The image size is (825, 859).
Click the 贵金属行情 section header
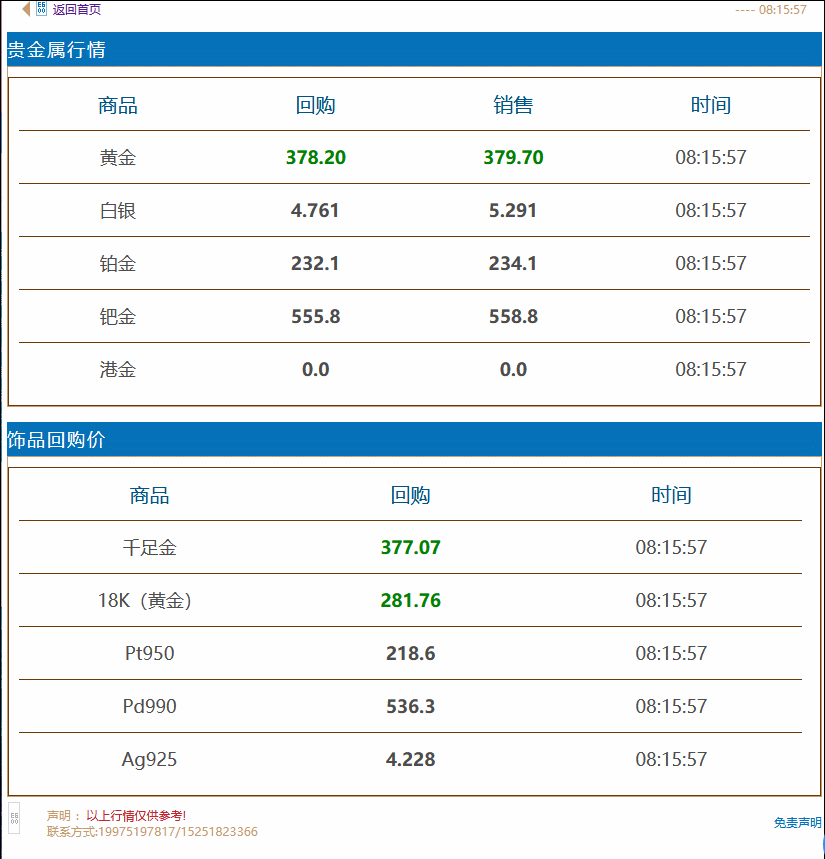point(57,50)
